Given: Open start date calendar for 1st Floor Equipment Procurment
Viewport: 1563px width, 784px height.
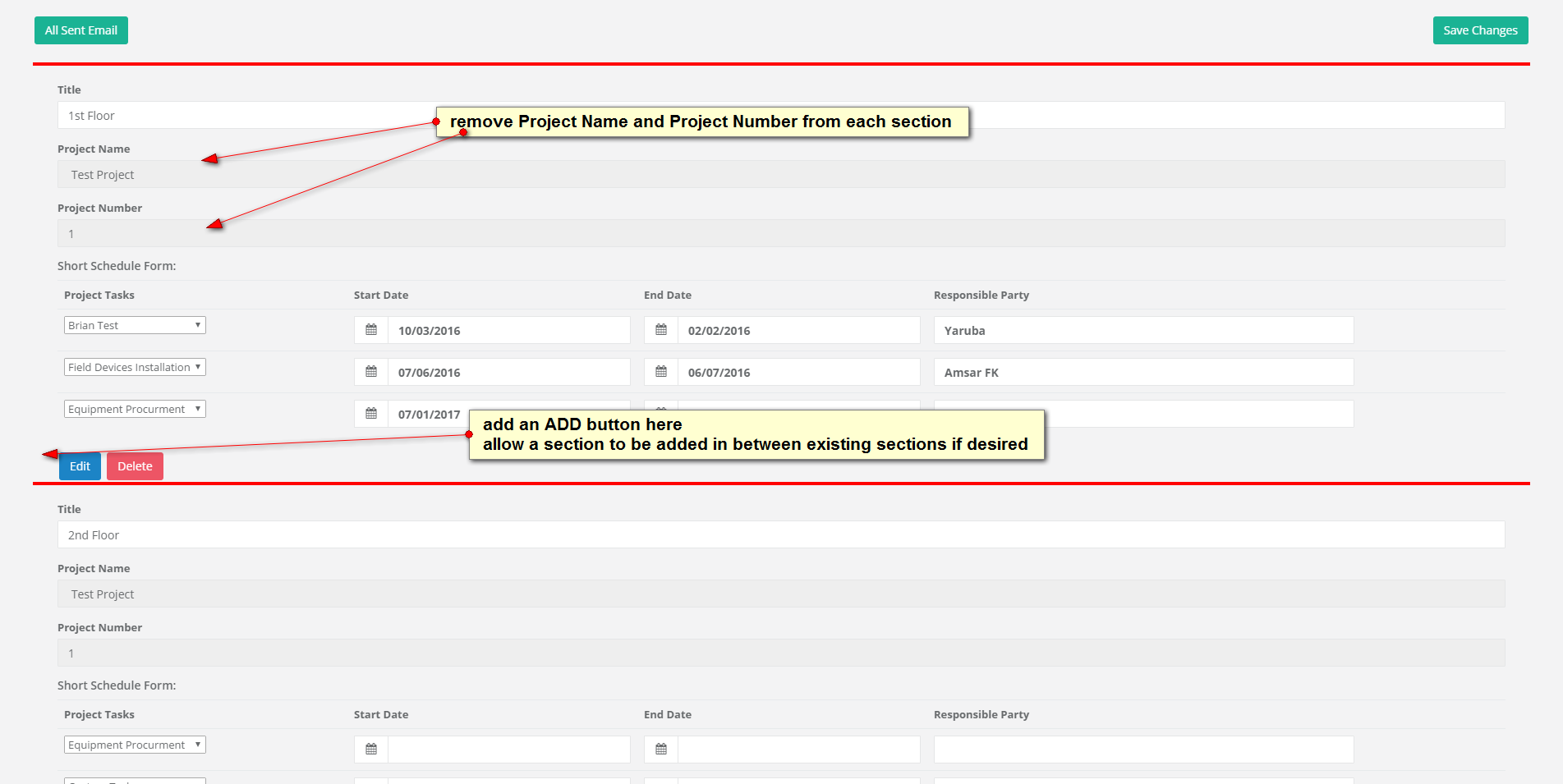Looking at the screenshot, I should [371, 414].
